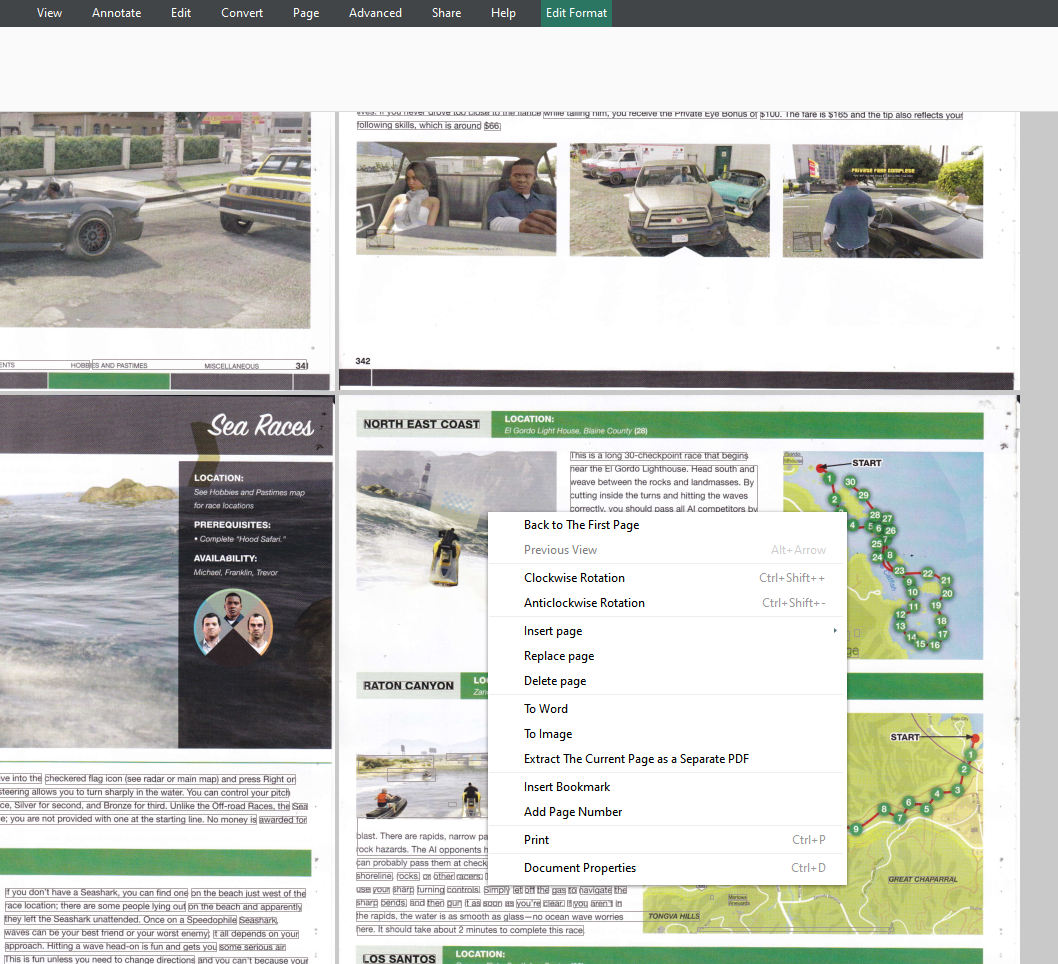The width and height of the screenshot is (1058, 964).
Task: Click text line "This is a long 30-checkpoint race"
Action: tap(659, 456)
